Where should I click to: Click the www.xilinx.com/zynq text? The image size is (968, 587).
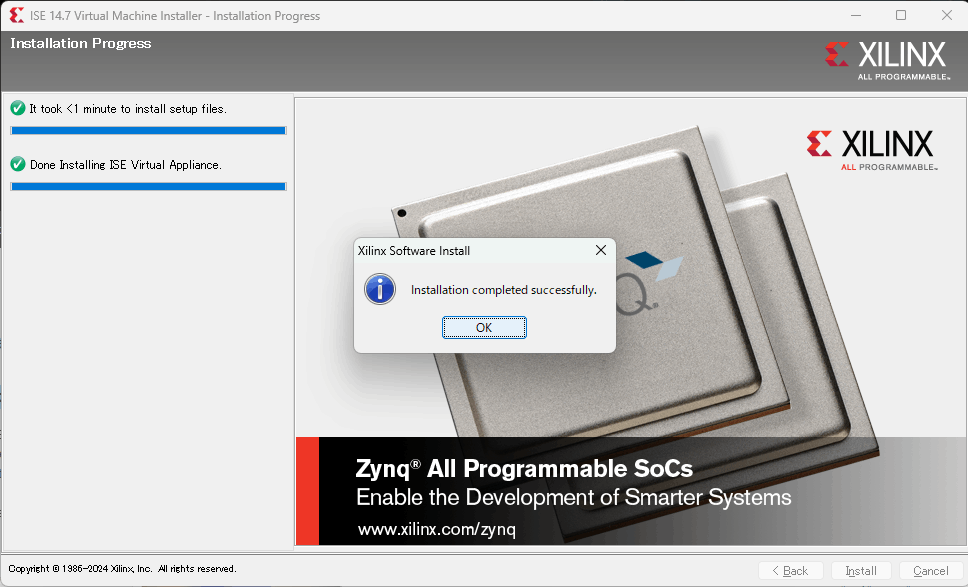point(436,529)
